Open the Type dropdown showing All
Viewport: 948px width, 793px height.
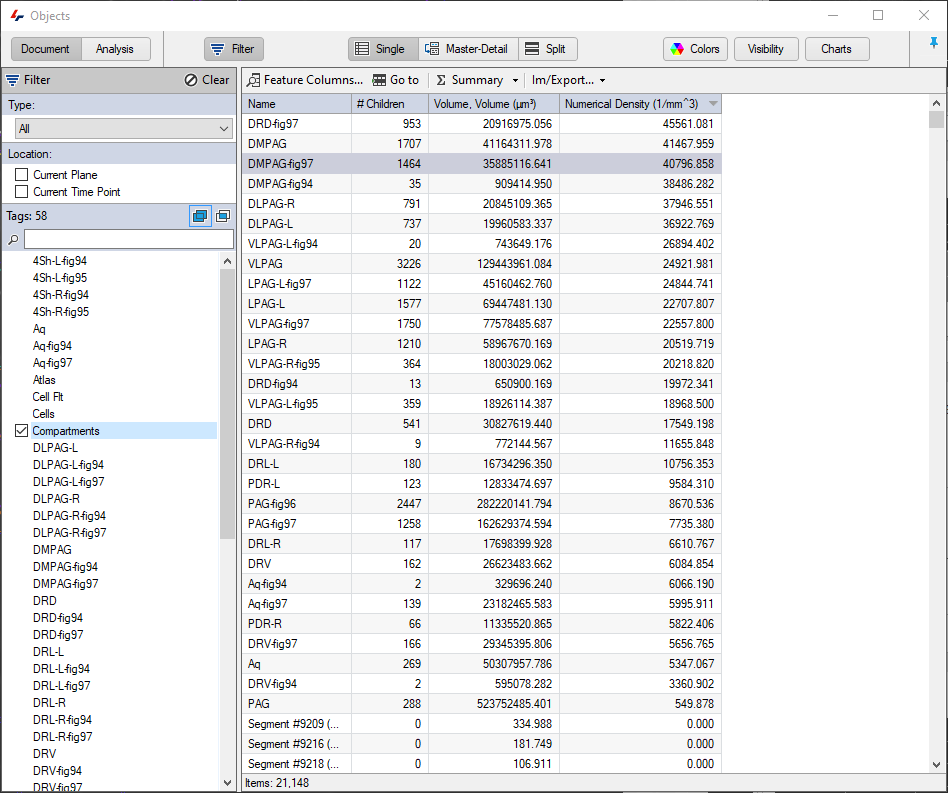tap(122, 129)
